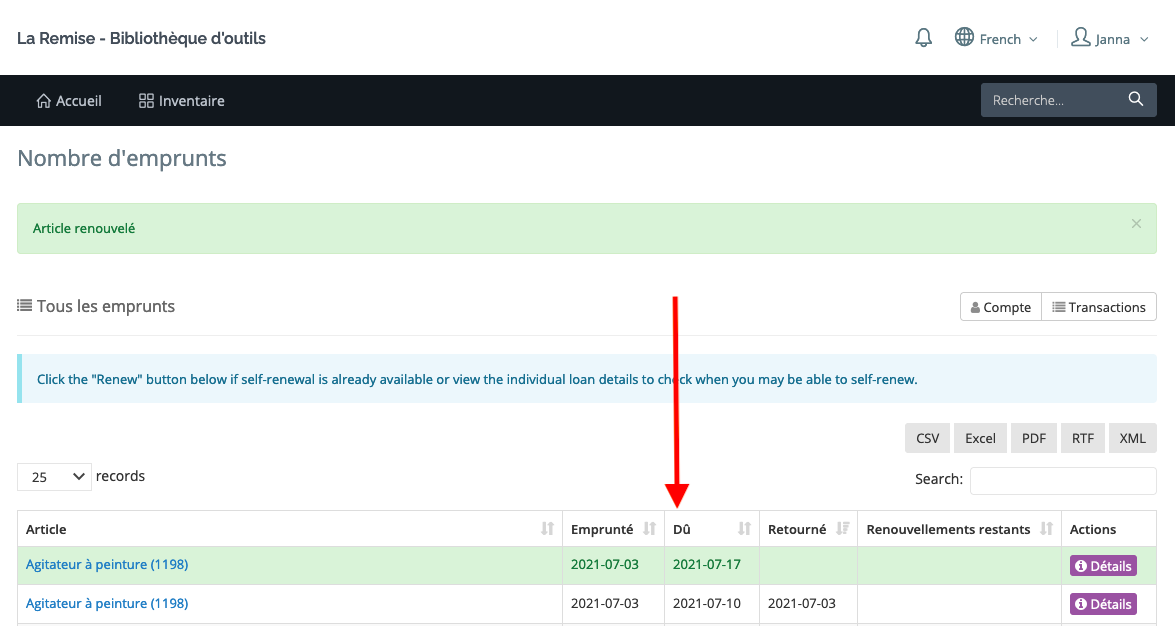Go to Accueil in the navigation bar
1175x626 pixels.
click(69, 101)
